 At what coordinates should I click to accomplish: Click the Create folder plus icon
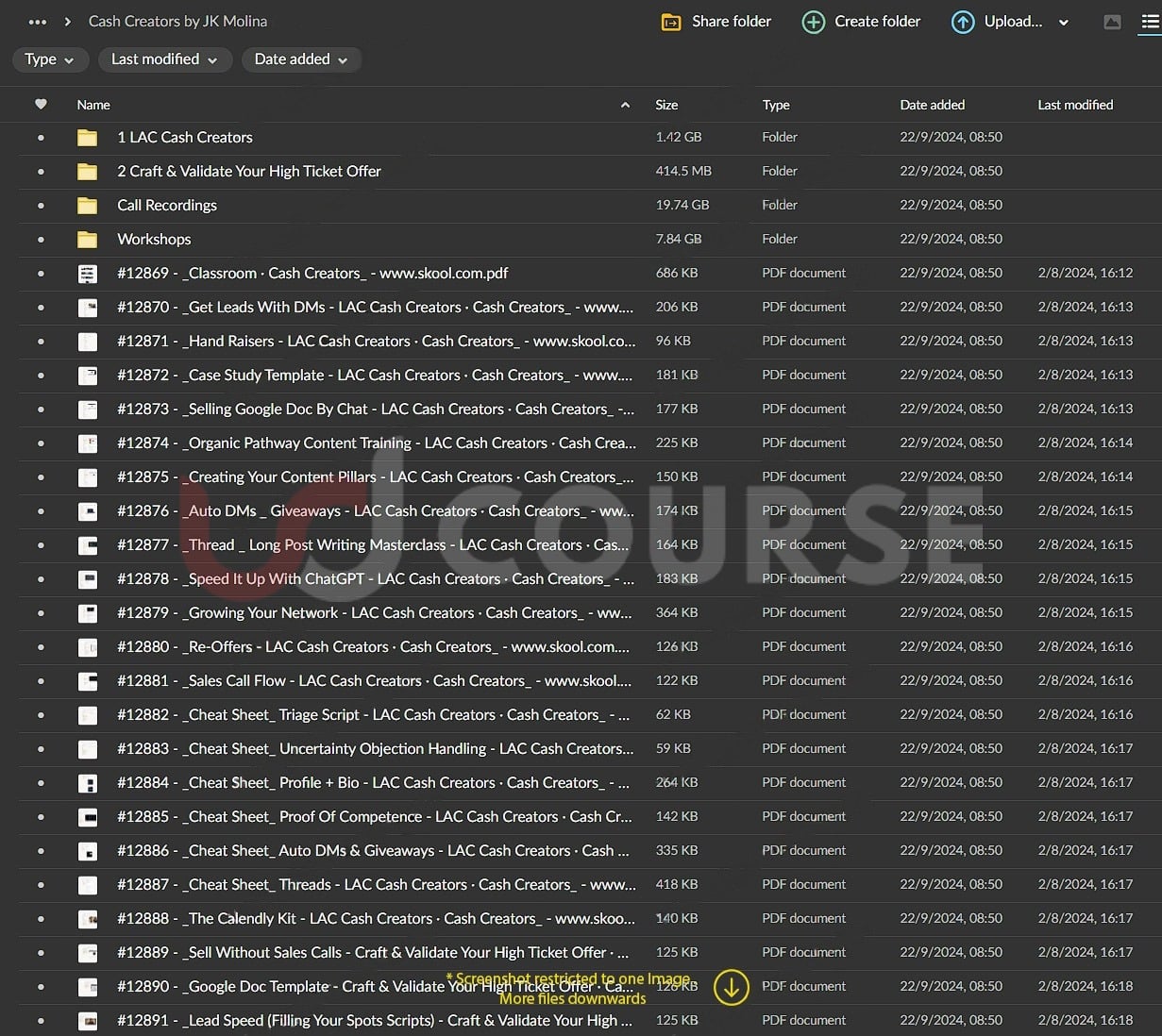tap(813, 22)
